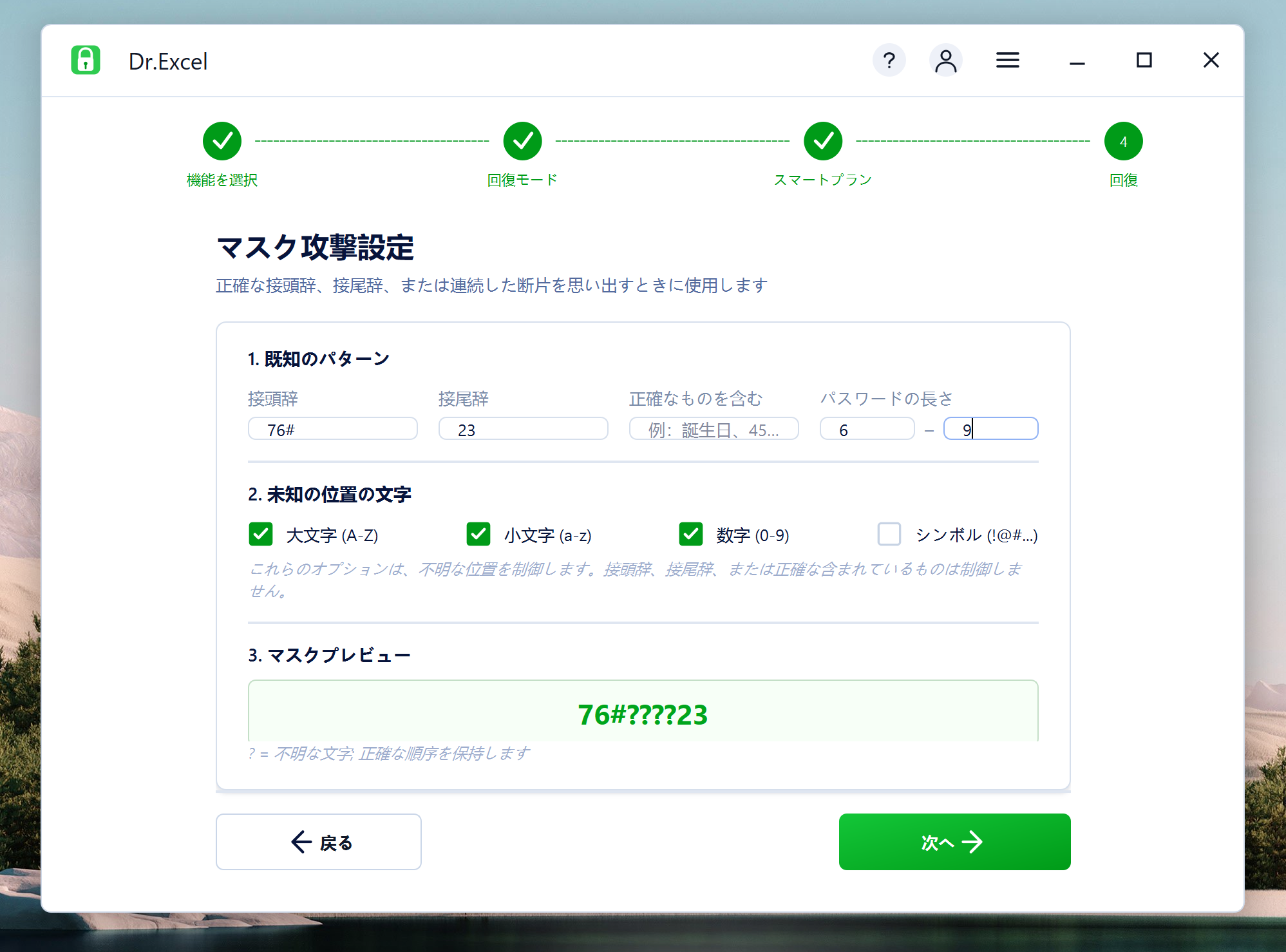Maximize the Dr.Excel window
1286x952 pixels.
point(1144,60)
